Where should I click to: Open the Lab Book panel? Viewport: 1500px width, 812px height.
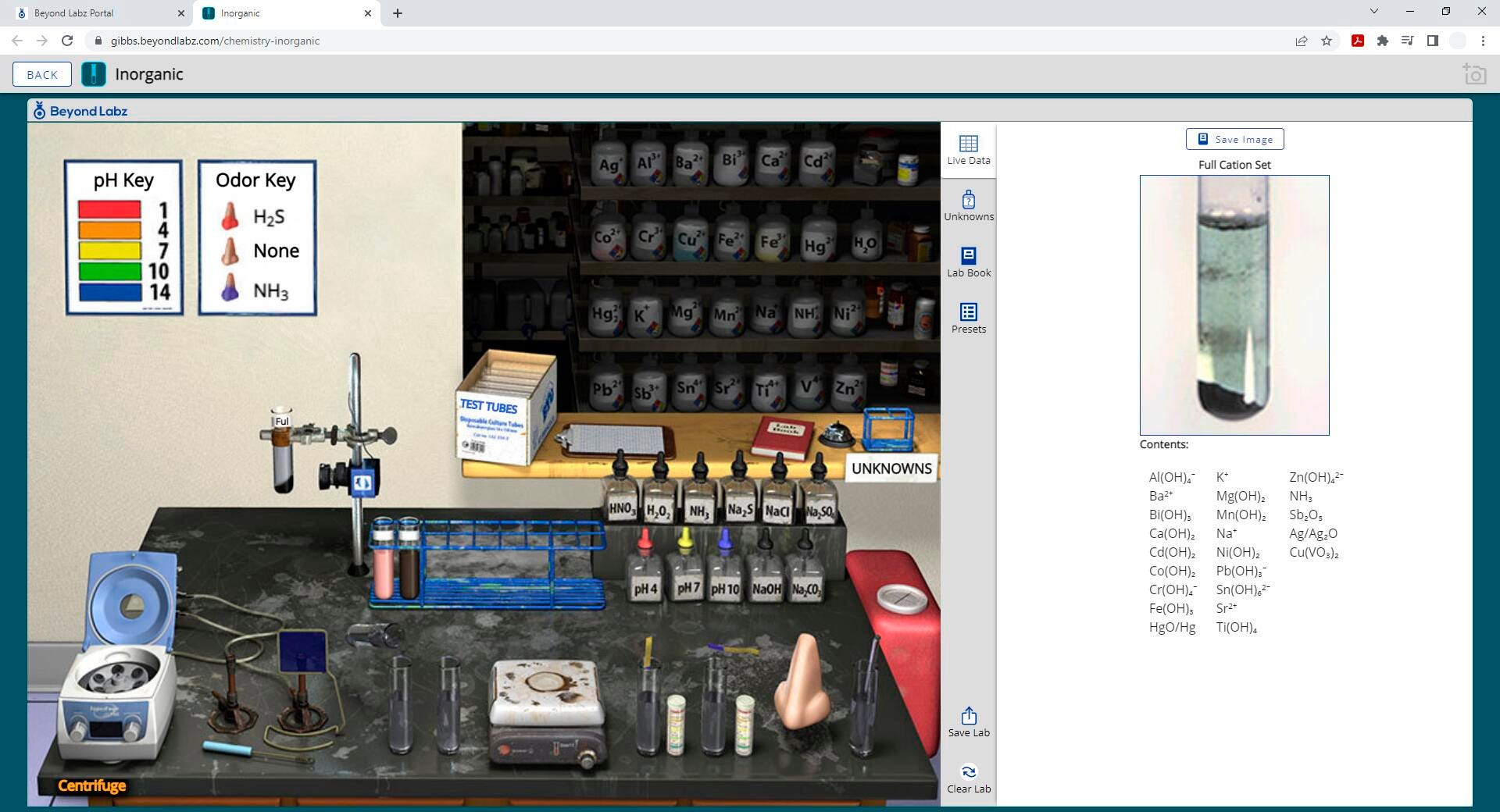click(968, 262)
